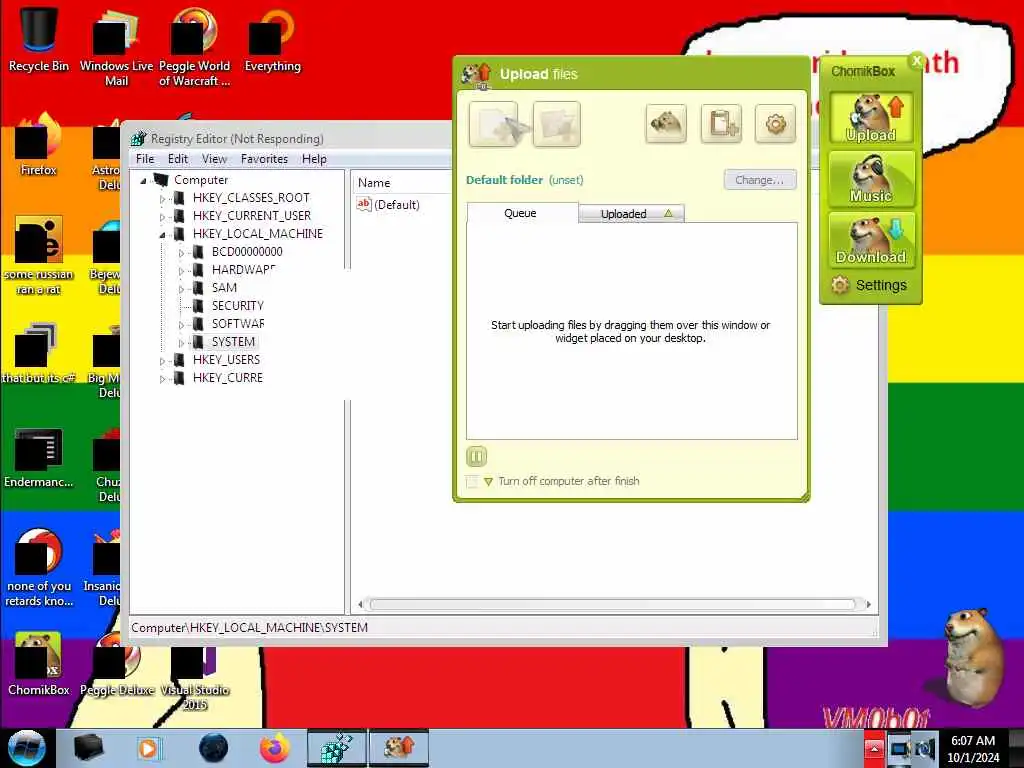Expand HKEY_CURRENT_USER in registry tree

[163, 217]
